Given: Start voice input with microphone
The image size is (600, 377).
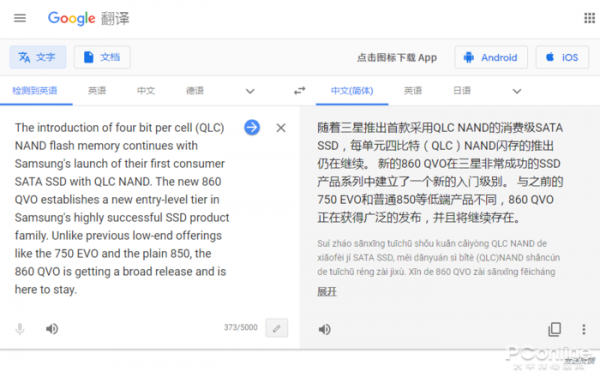Looking at the screenshot, I should pyautogui.click(x=20, y=329).
